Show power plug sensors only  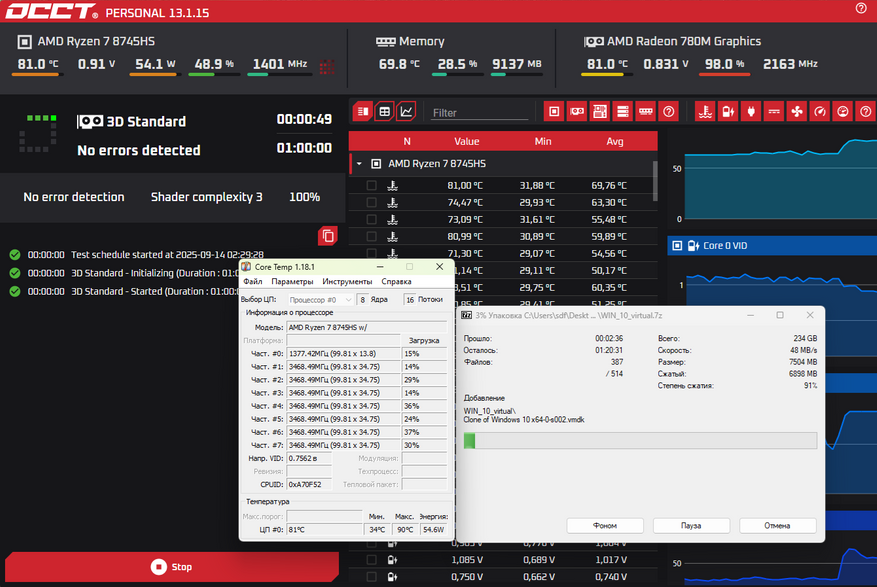[751, 112]
